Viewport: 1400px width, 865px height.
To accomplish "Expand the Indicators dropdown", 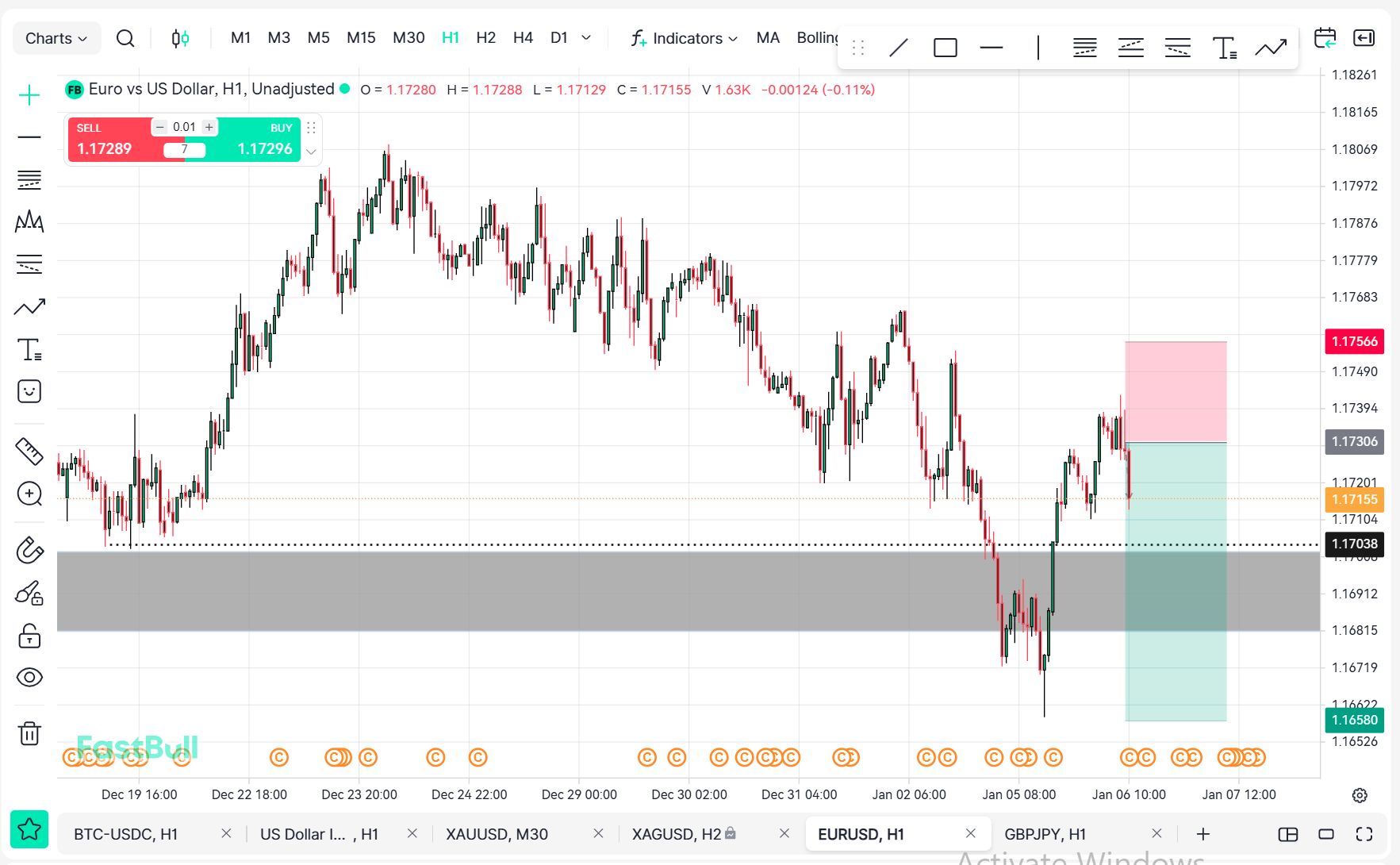I will tap(685, 38).
